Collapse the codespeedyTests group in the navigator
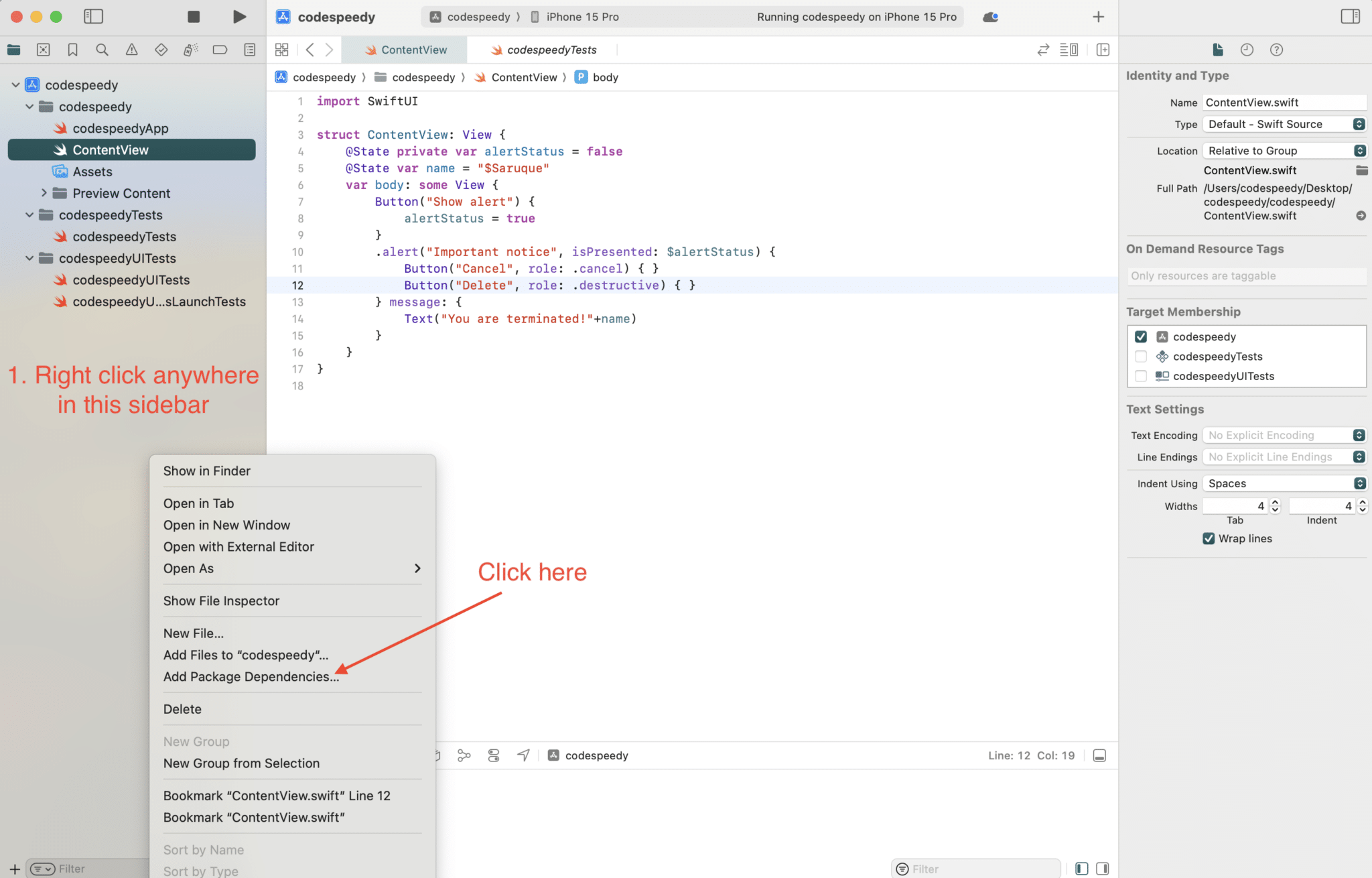The height and width of the screenshot is (878, 1372). pyautogui.click(x=29, y=214)
